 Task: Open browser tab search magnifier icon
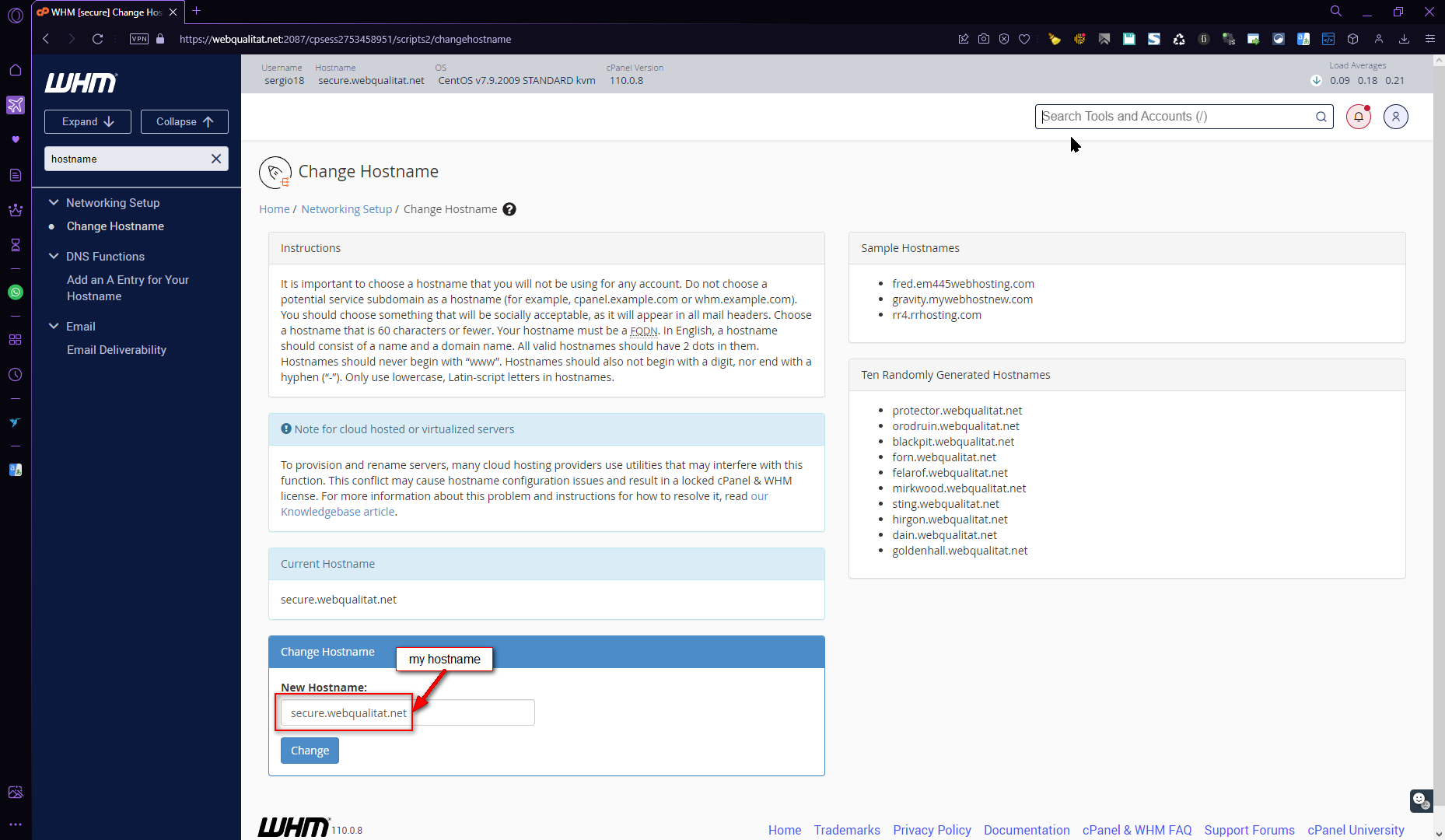click(1336, 12)
